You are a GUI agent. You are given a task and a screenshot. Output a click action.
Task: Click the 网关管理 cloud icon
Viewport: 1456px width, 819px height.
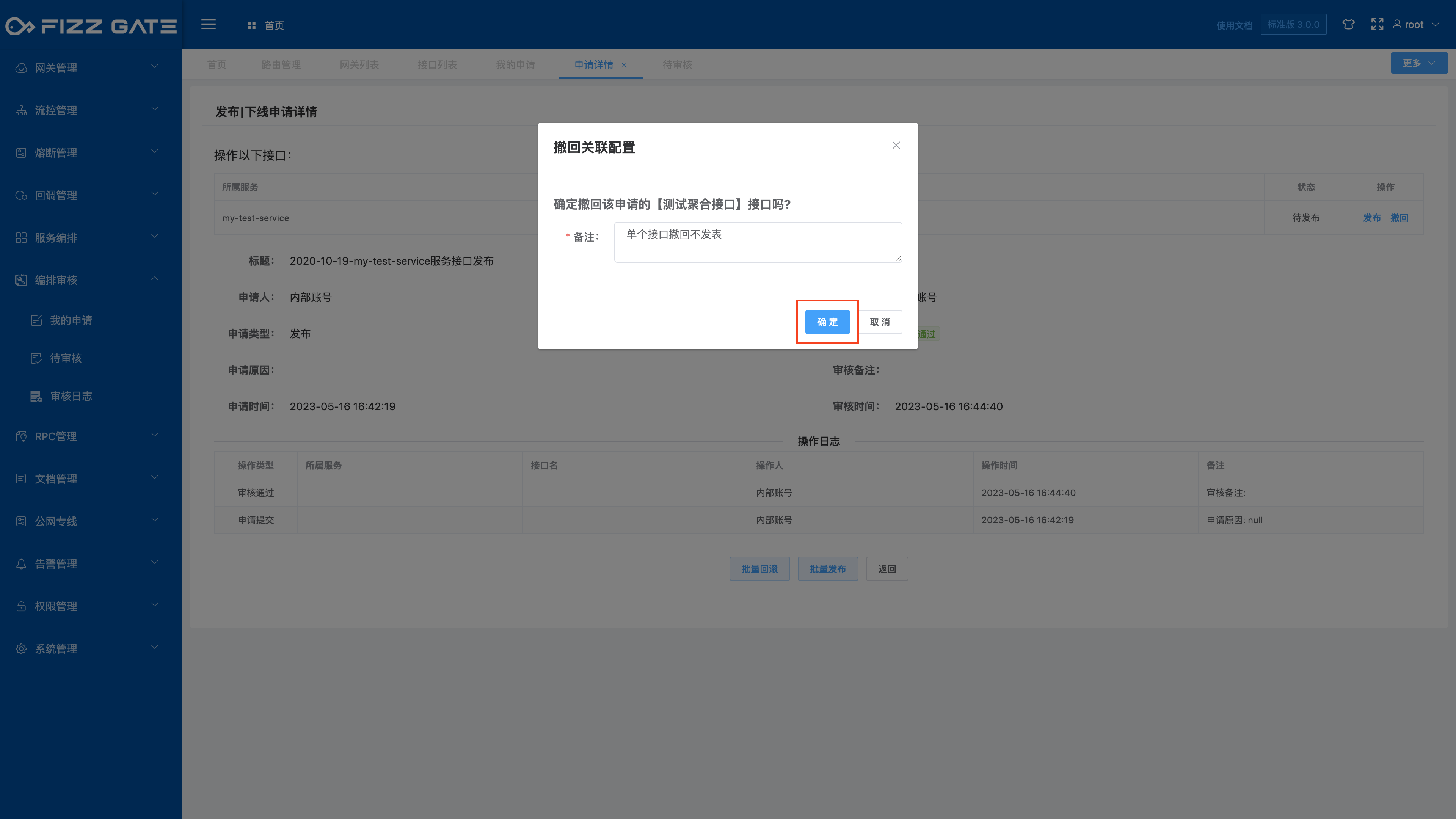pos(21,68)
